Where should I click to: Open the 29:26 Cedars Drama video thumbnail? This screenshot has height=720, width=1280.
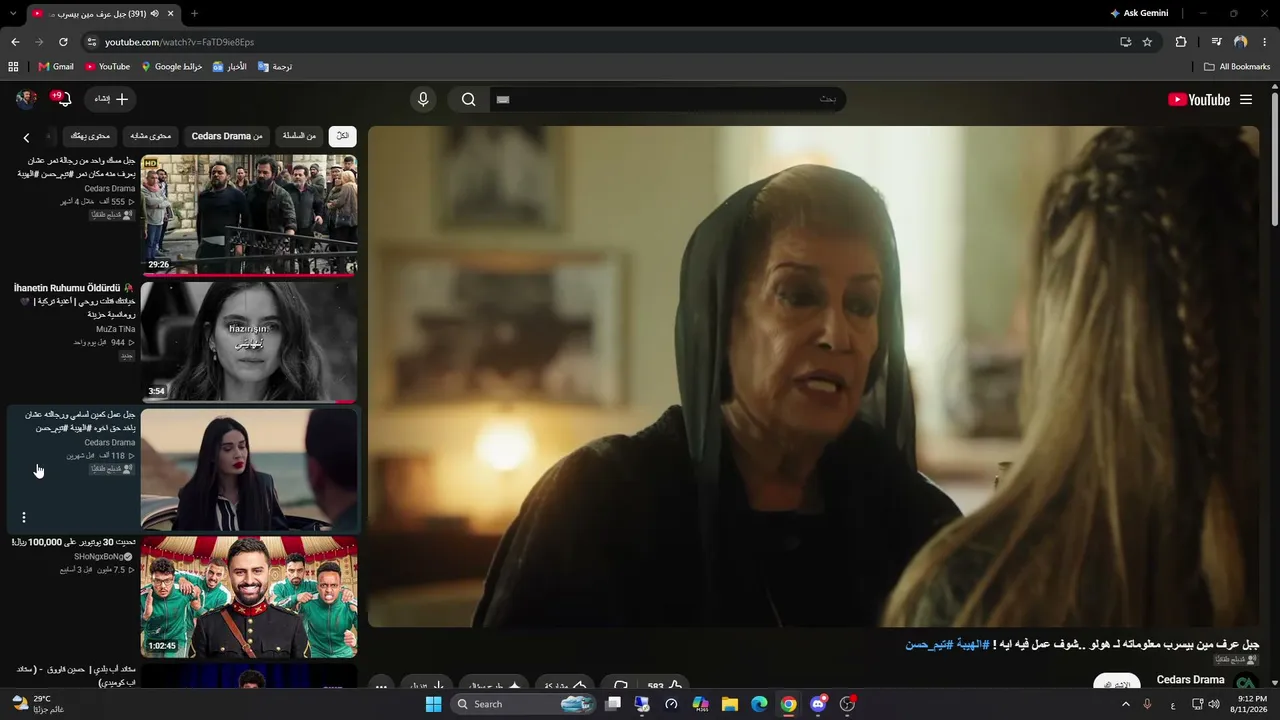point(249,214)
